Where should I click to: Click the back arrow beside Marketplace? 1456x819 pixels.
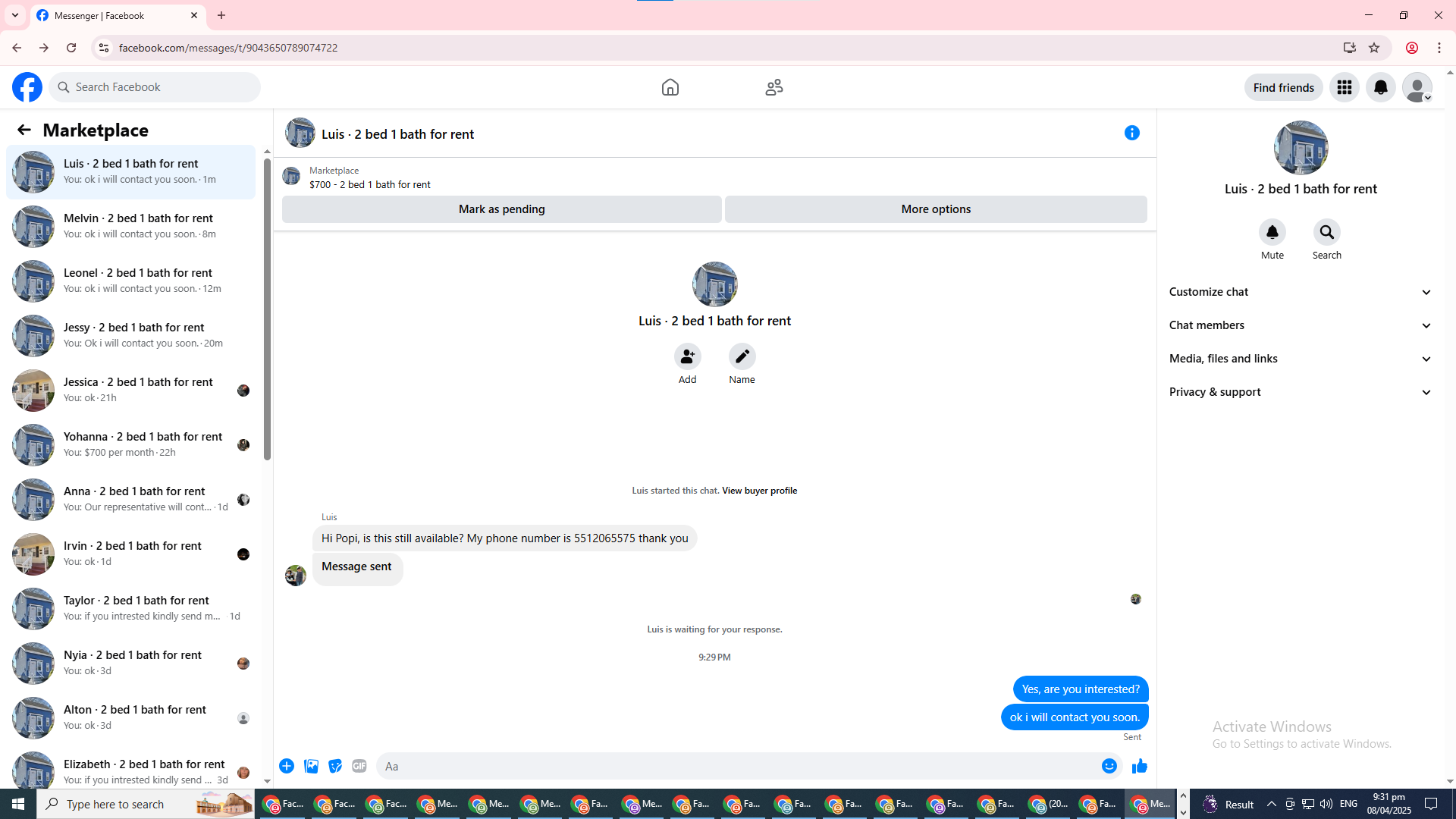[24, 130]
